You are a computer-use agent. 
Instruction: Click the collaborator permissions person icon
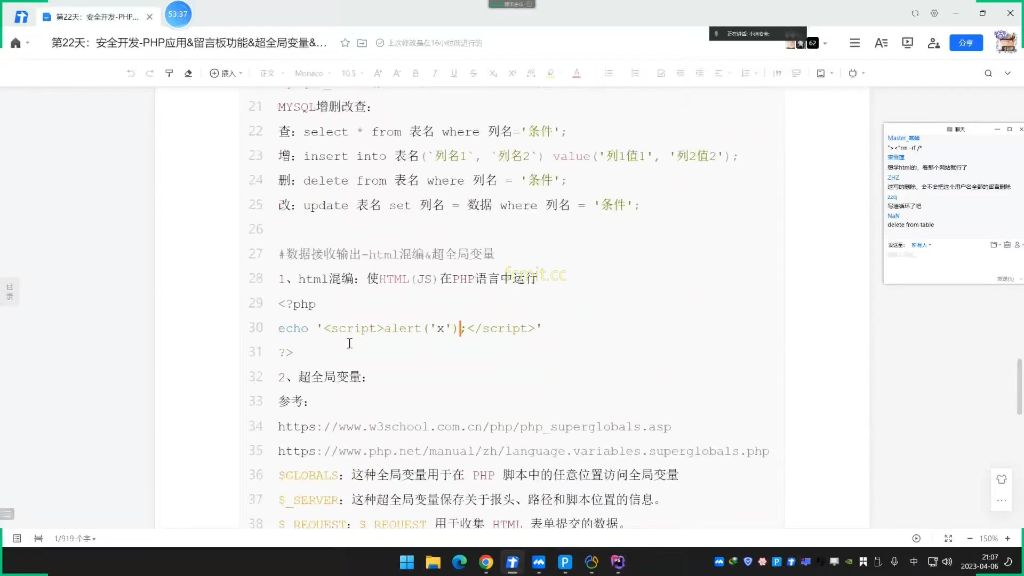tap(933, 42)
